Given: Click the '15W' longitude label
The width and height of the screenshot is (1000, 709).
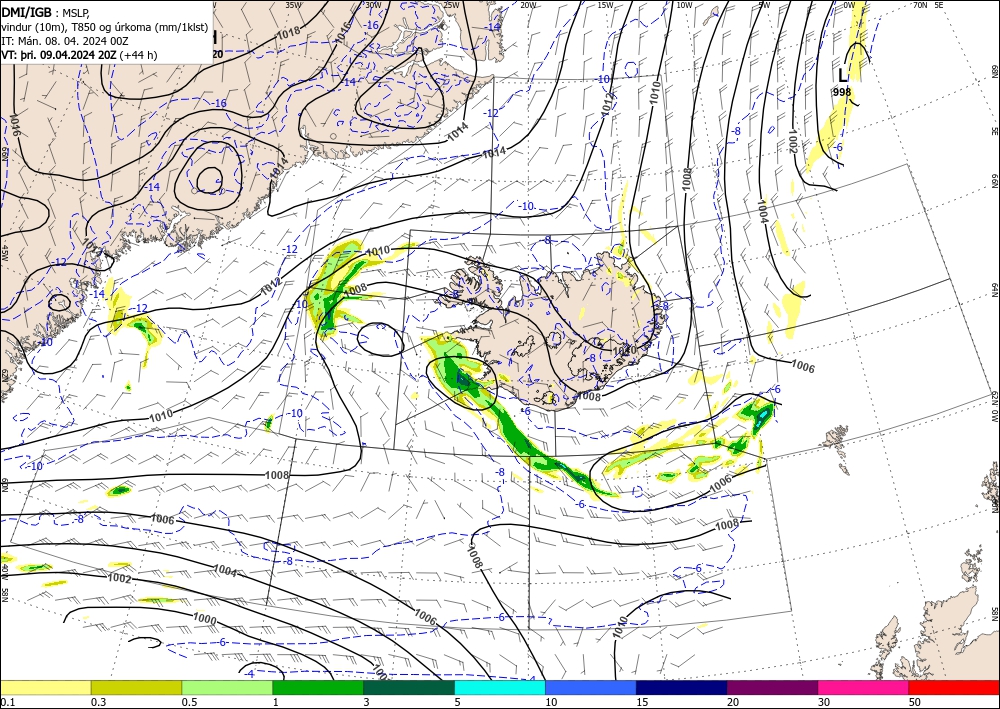Looking at the screenshot, I should tap(606, 5).
